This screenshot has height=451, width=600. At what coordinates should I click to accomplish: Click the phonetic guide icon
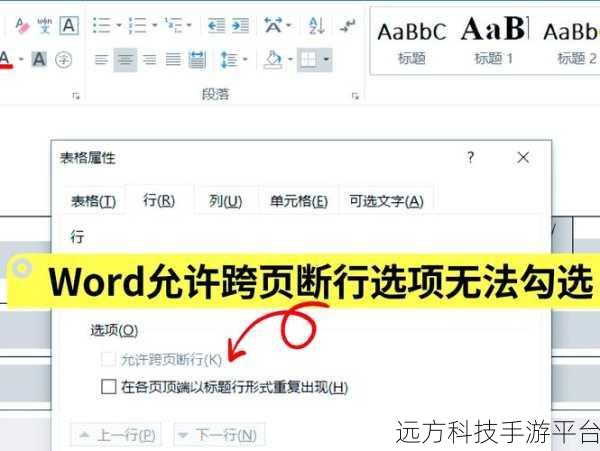tap(45, 26)
